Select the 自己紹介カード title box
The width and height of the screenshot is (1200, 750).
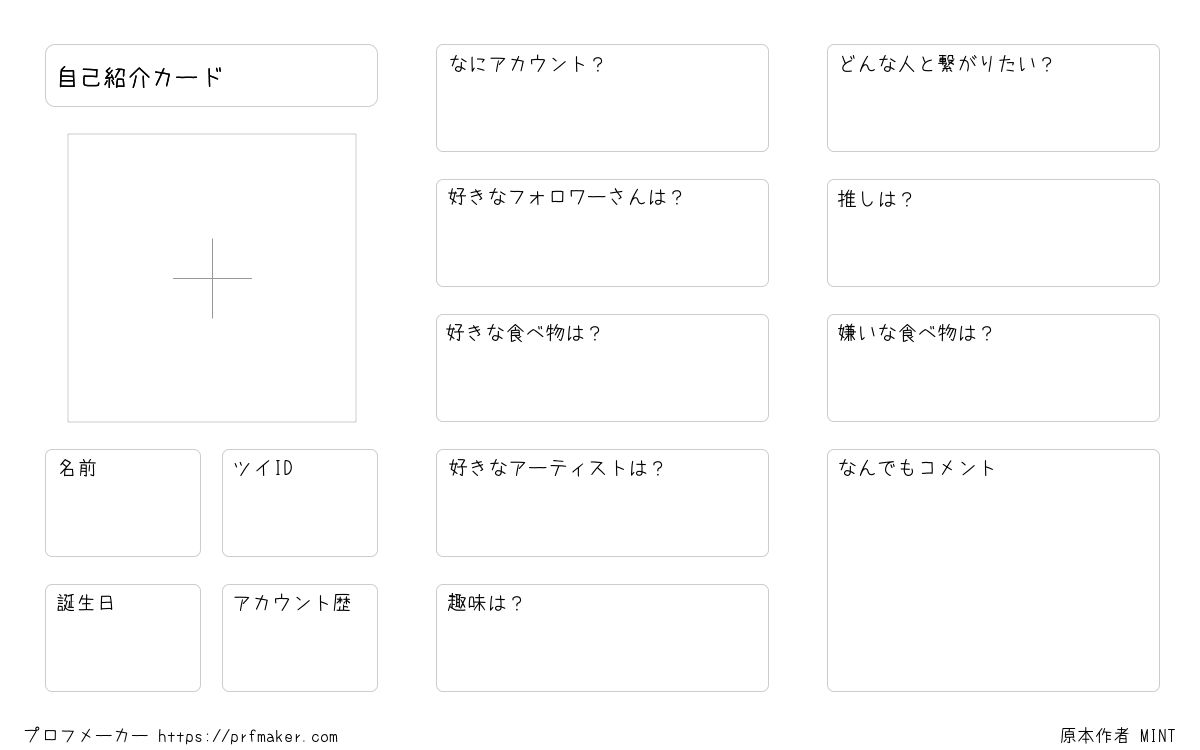pyautogui.click(x=211, y=75)
